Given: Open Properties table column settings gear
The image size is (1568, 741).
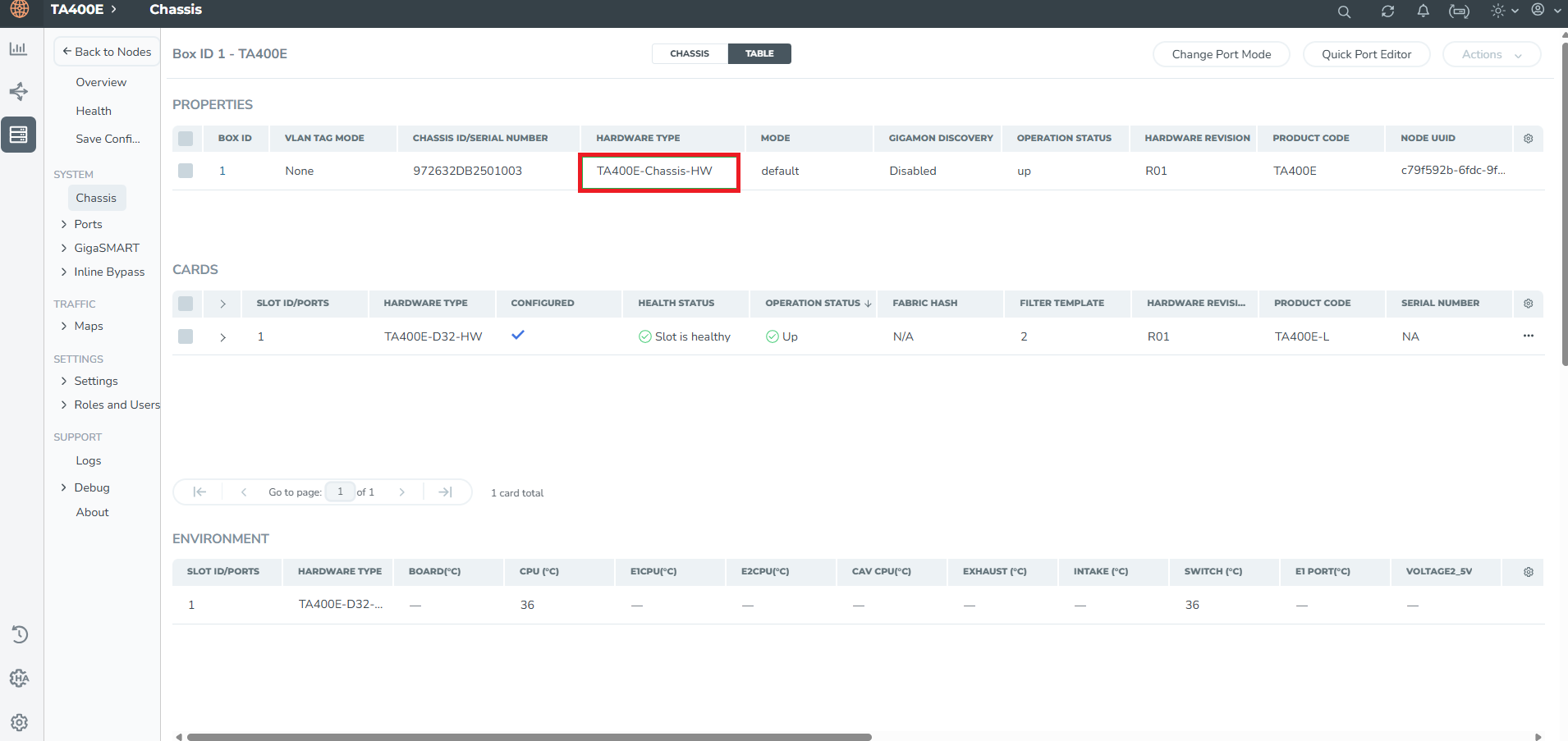Looking at the screenshot, I should (x=1528, y=139).
